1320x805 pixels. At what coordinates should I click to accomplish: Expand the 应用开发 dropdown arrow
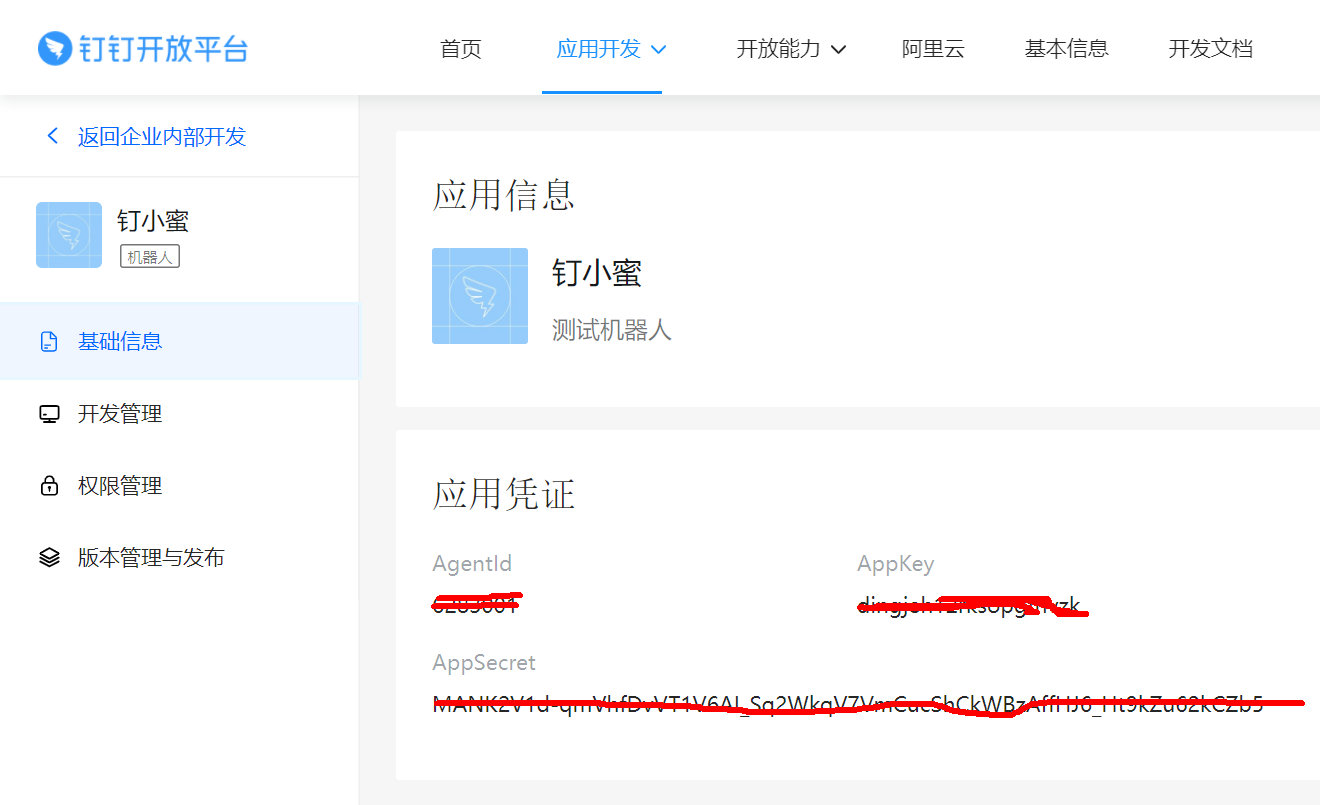click(x=658, y=49)
